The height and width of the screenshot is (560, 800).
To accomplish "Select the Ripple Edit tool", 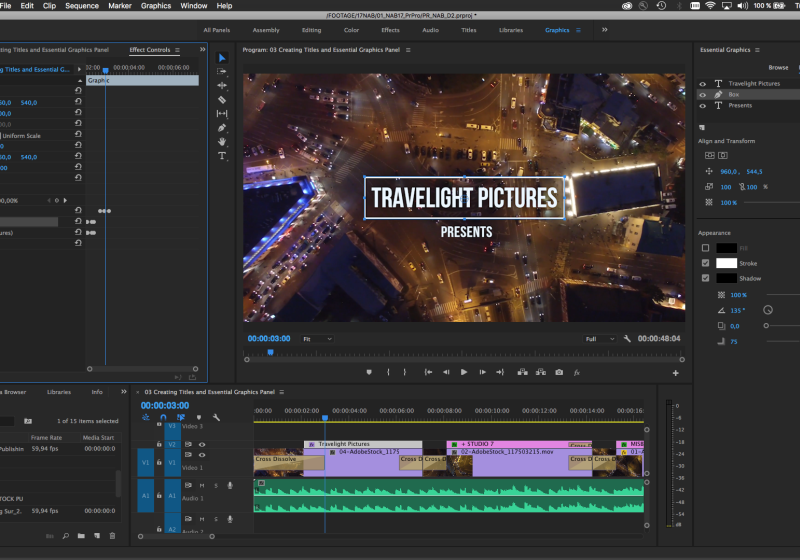I will coord(222,85).
